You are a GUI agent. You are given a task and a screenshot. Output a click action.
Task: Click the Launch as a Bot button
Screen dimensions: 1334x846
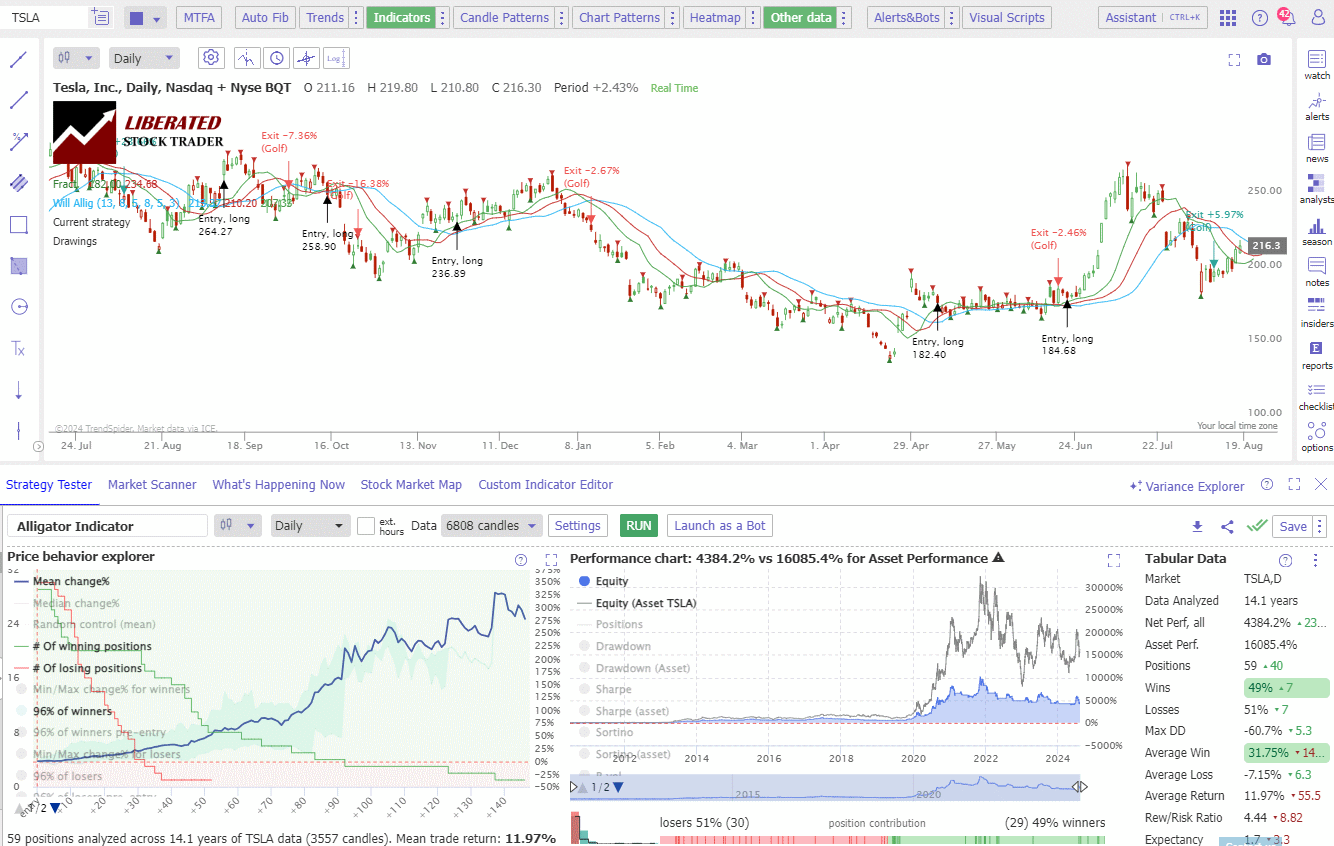(x=719, y=525)
